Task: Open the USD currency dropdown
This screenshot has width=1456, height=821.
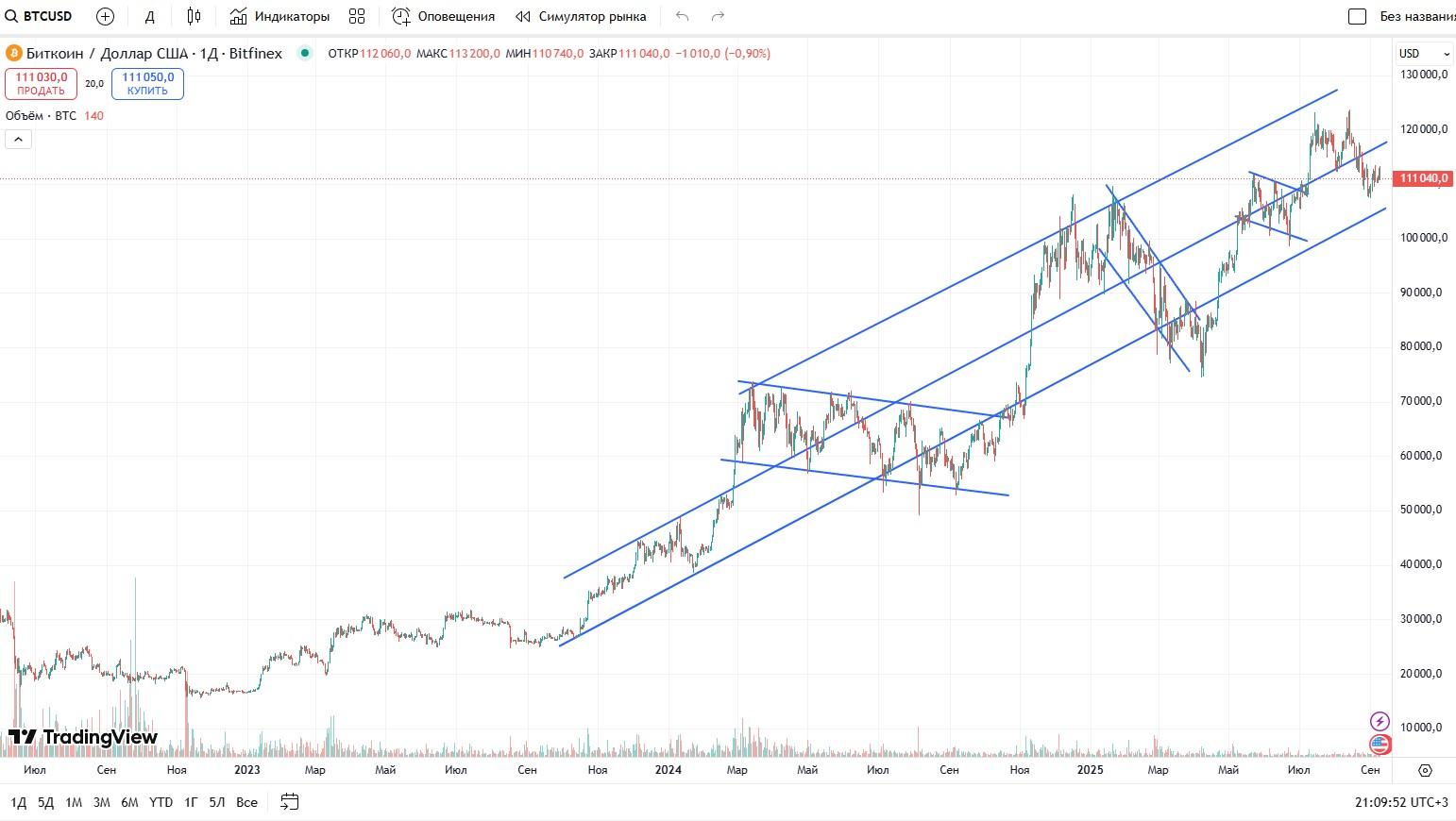Action: 1423,53
